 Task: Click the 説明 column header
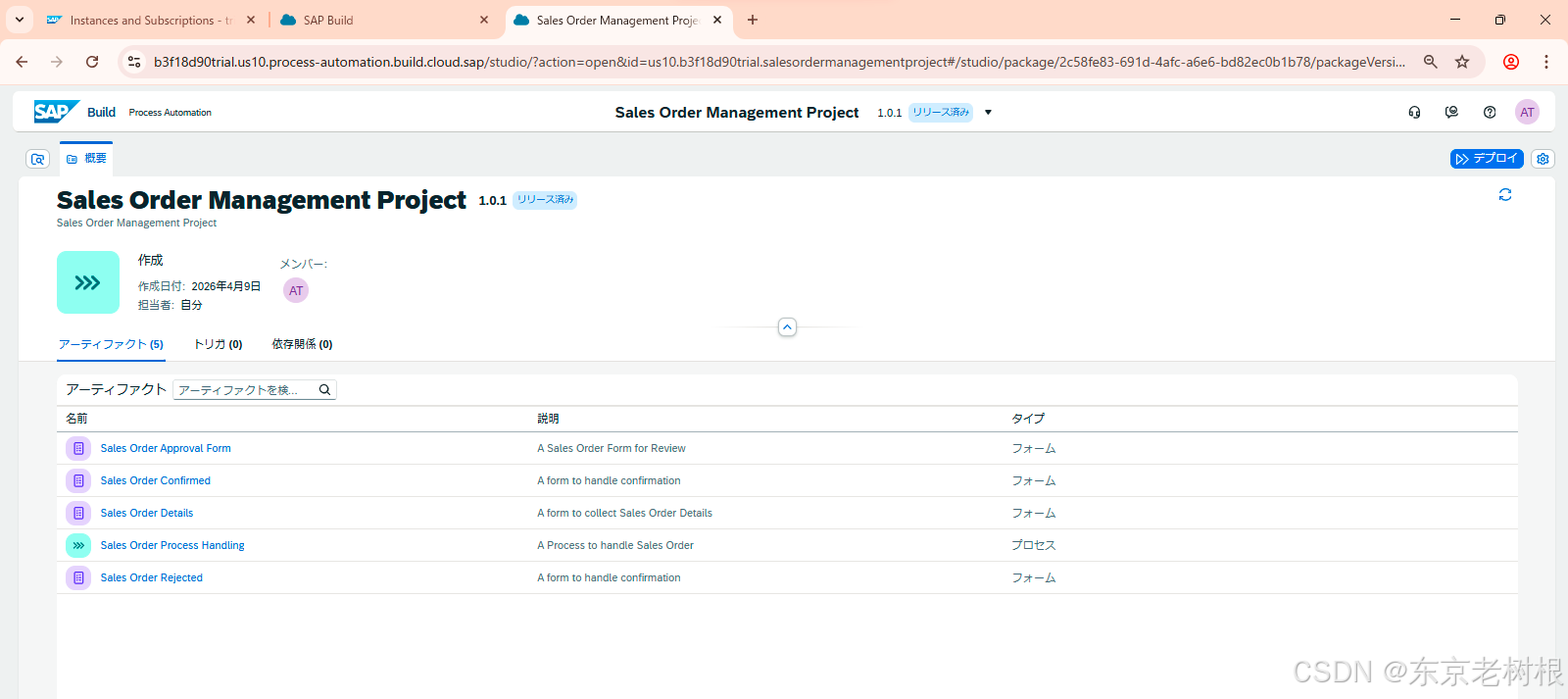[x=548, y=419]
